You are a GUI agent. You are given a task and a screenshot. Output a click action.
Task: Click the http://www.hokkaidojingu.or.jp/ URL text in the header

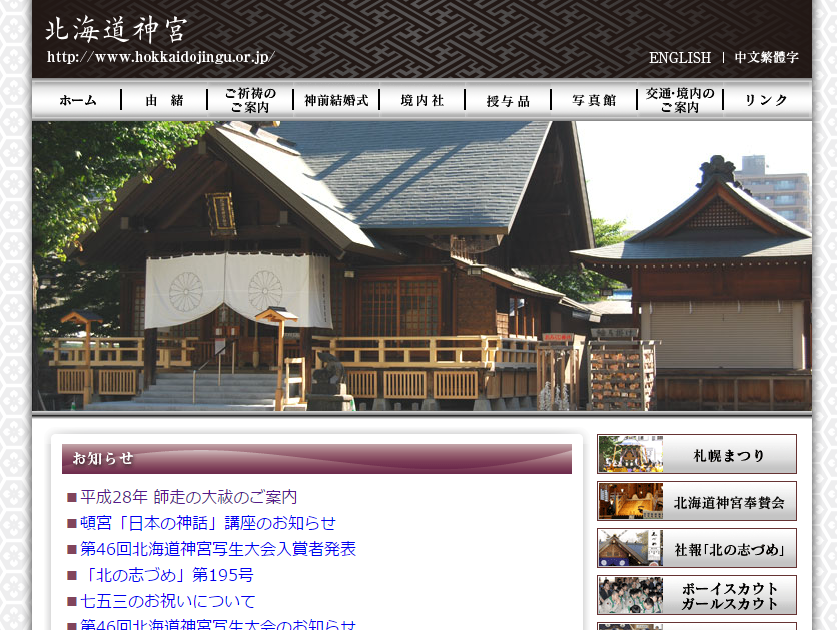(161, 57)
